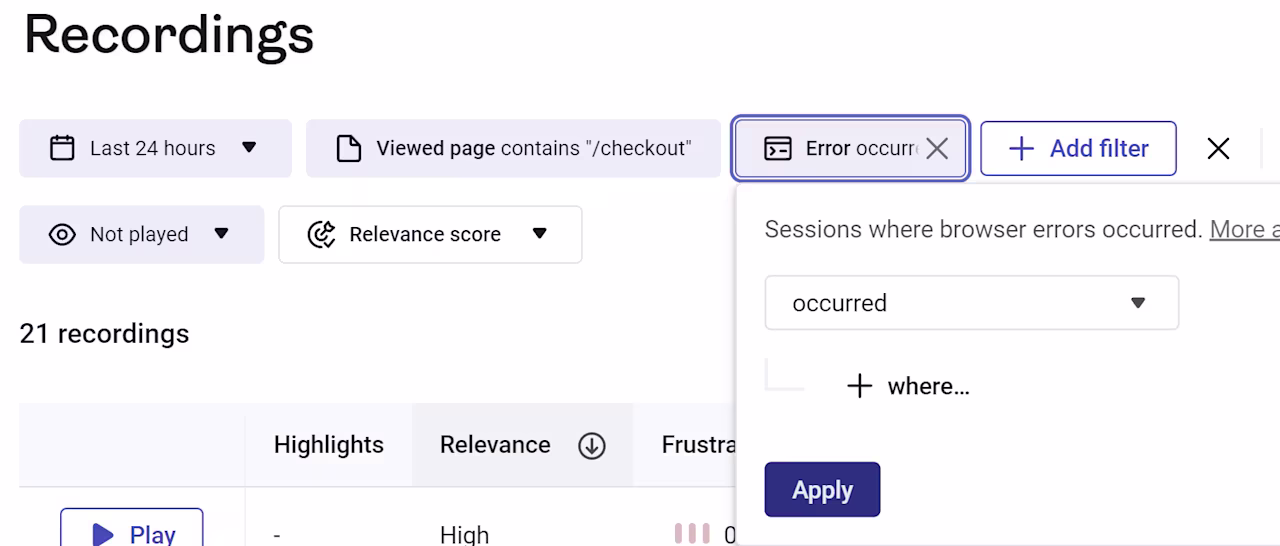1280x546 pixels.
Task: Open the More about link
Action: (x=1244, y=229)
